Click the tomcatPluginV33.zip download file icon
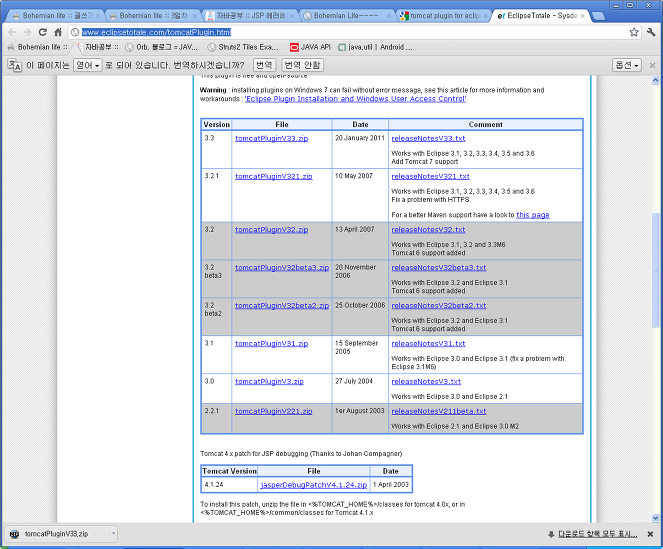This screenshot has width=663, height=549. coord(14,534)
